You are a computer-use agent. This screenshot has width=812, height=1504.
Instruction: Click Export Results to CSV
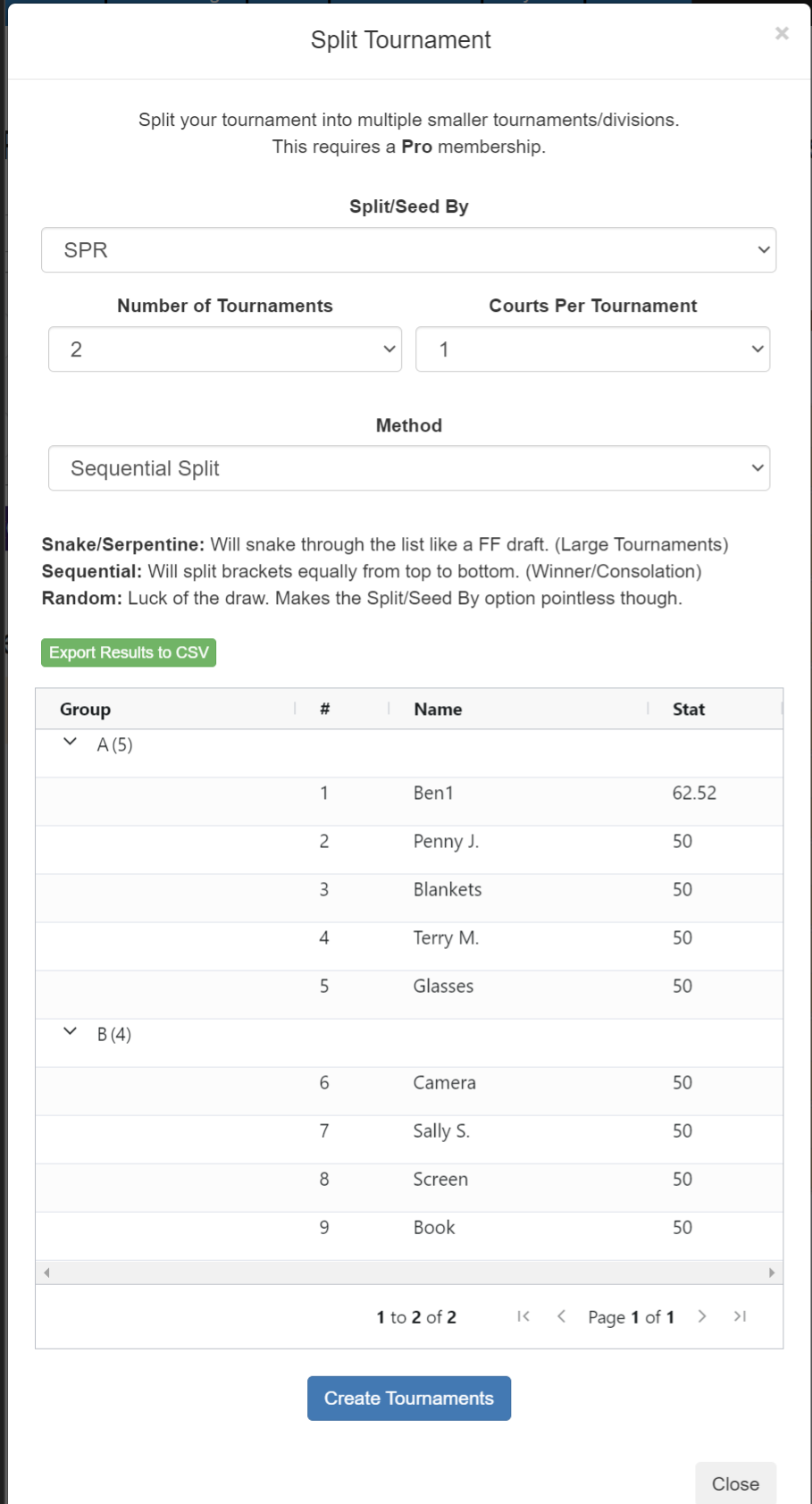click(129, 653)
